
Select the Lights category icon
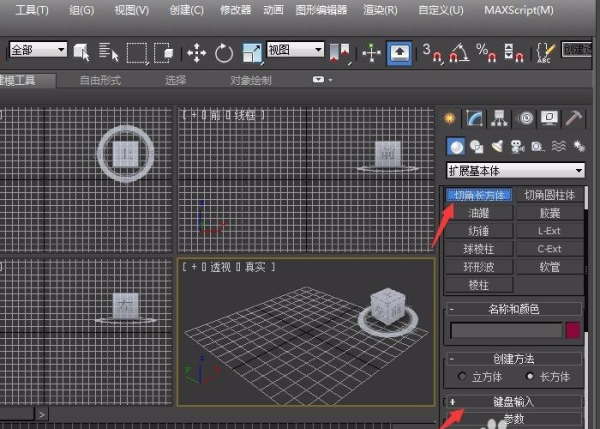[497, 147]
